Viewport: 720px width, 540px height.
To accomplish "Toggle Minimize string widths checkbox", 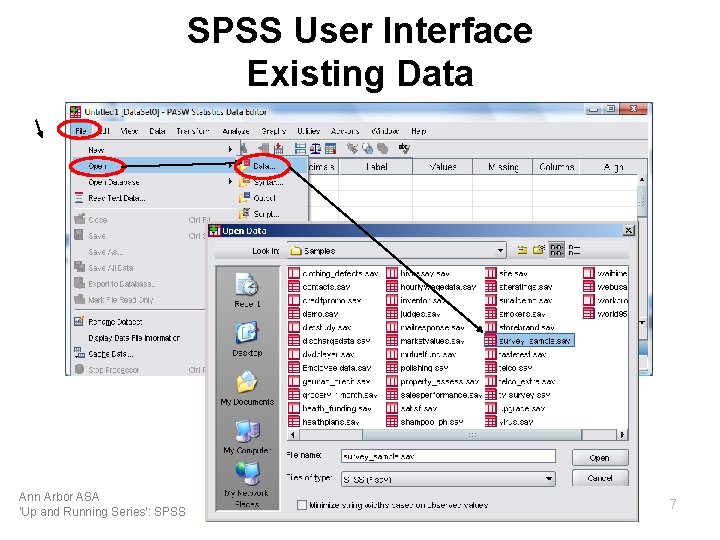I will (302, 505).
